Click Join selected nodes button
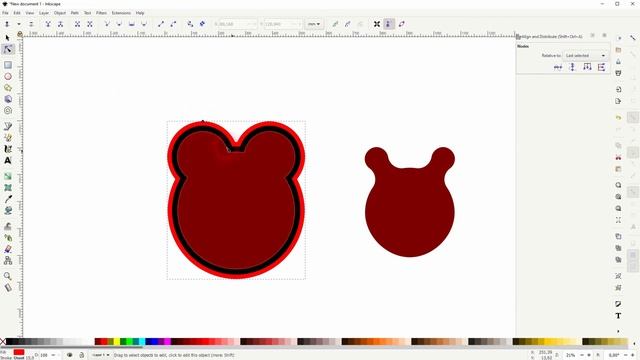This screenshot has height=360, width=640. pyautogui.click(x=48, y=24)
